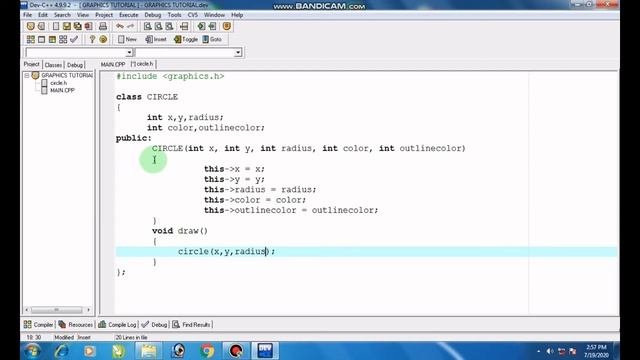Viewport: 640px width, 360px height.
Task: Click the Toggle bookmark button
Action: (186, 39)
